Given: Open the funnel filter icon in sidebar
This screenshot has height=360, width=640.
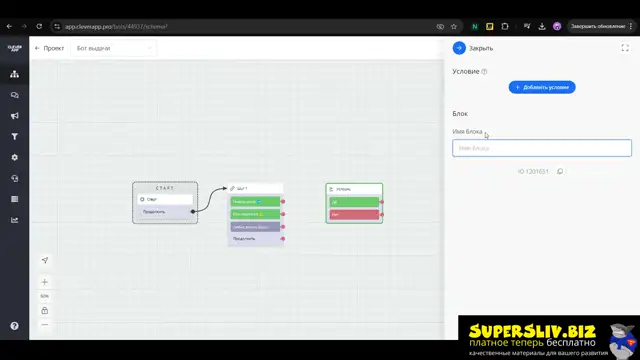Looking at the screenshot, I should pyautogui.click(x=14, y=137).
